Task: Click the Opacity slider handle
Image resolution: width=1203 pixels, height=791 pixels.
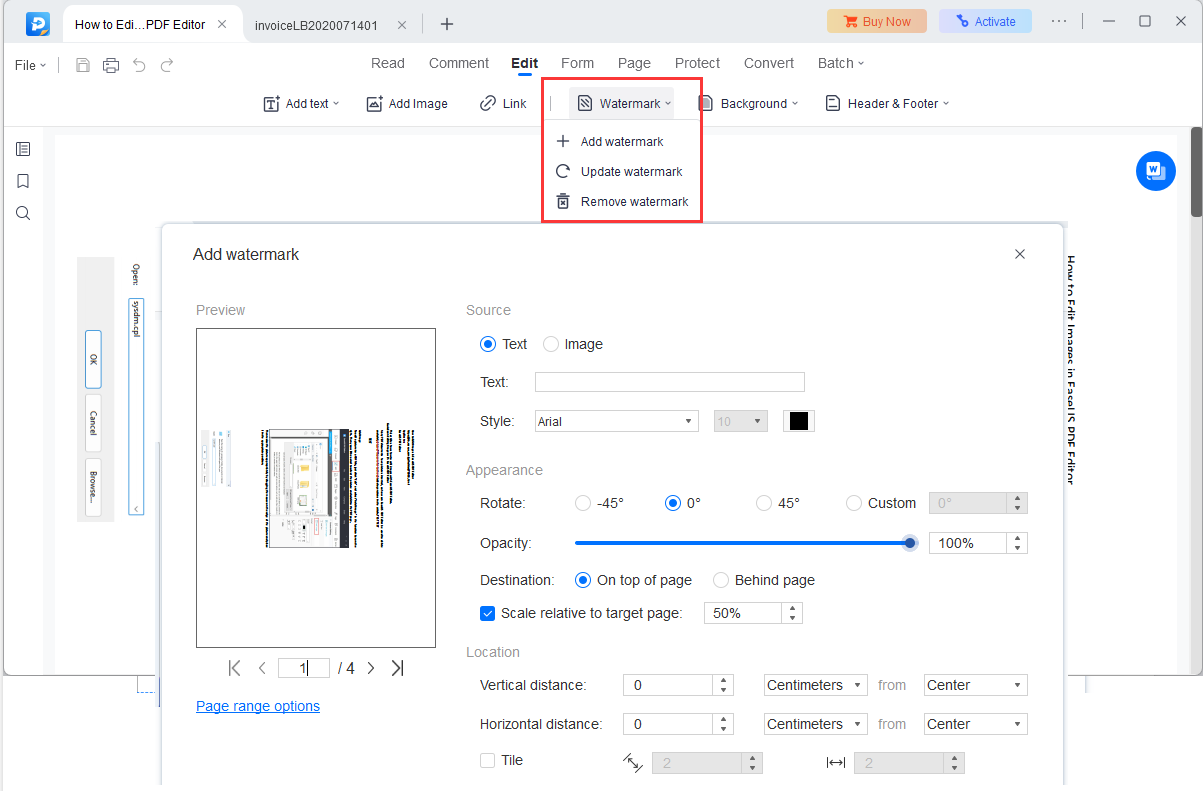Action: coord(910,543)
